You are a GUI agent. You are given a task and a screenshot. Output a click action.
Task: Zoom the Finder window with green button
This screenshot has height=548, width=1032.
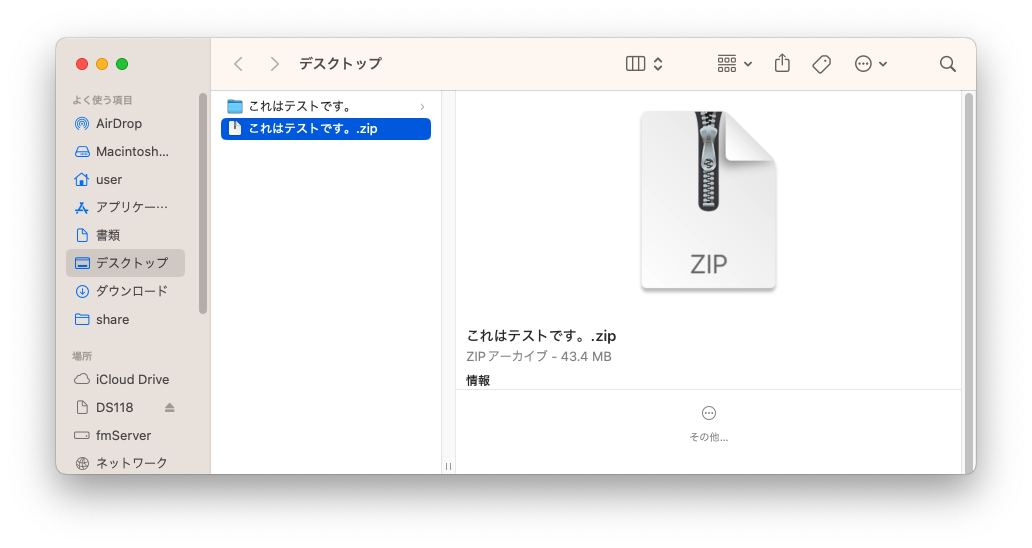click(122, 64)
